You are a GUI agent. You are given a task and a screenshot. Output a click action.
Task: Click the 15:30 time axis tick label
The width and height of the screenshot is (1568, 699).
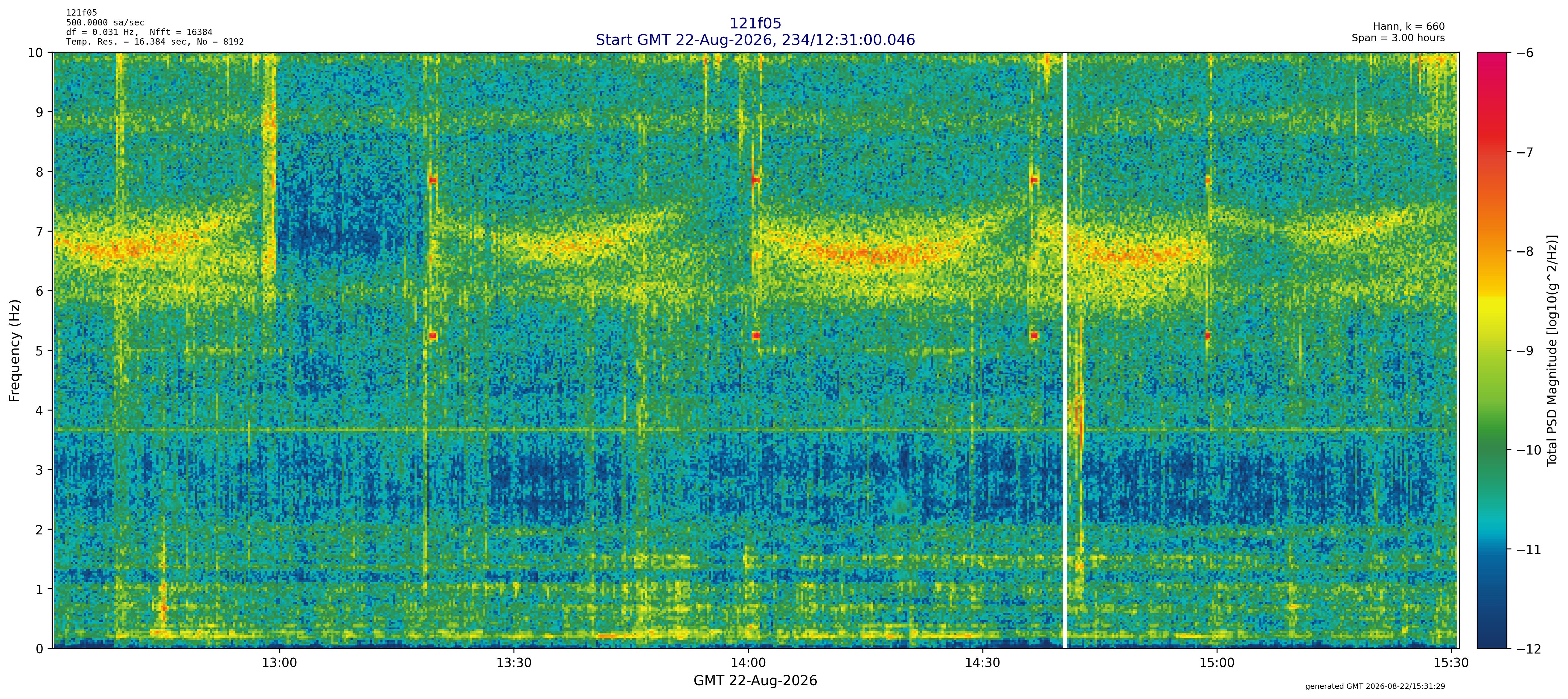tap(1451, 662)
